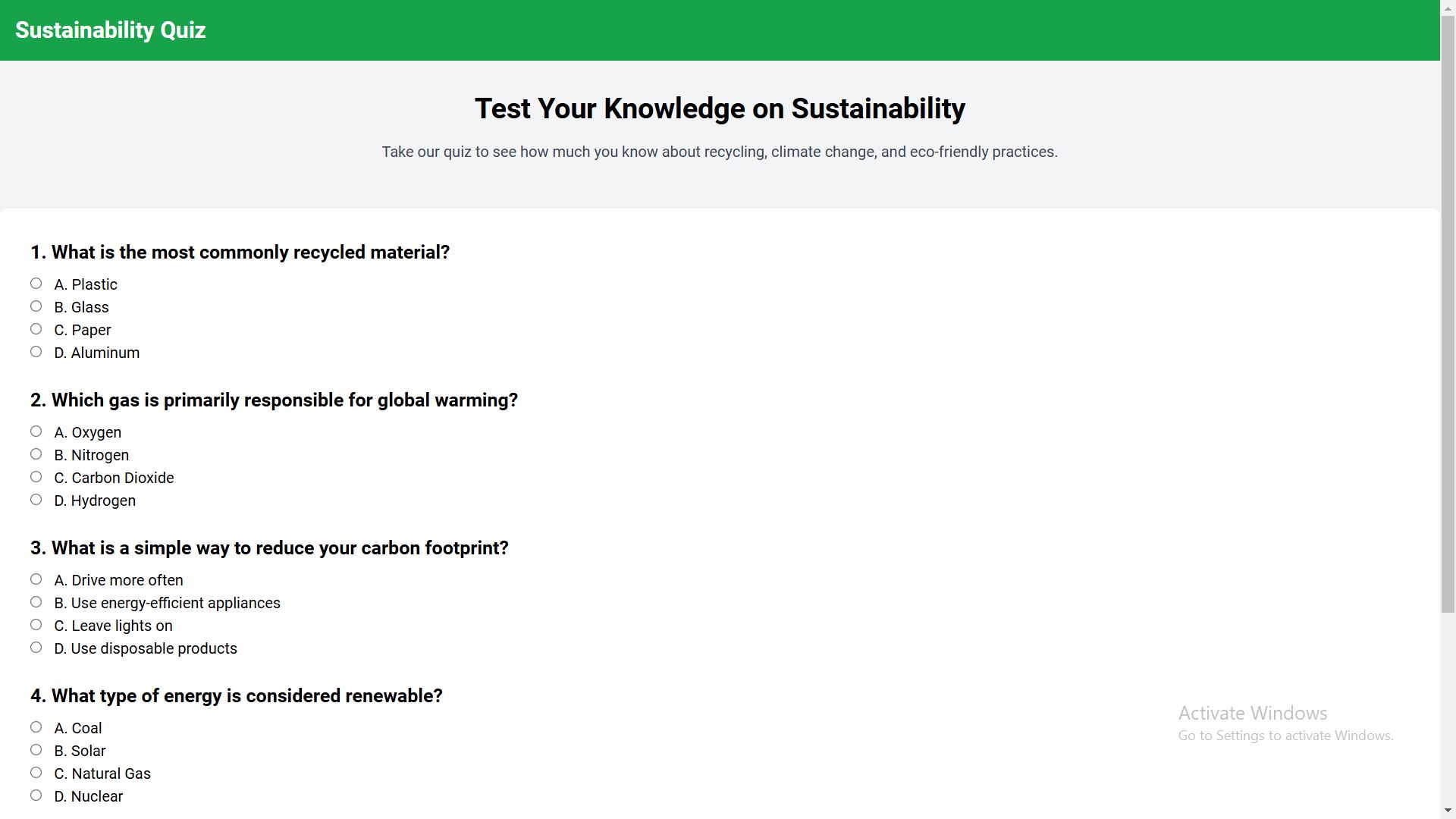
Task: Pick the Aluminum radio button
Action: pyautogui.click(x=36, y=352)
